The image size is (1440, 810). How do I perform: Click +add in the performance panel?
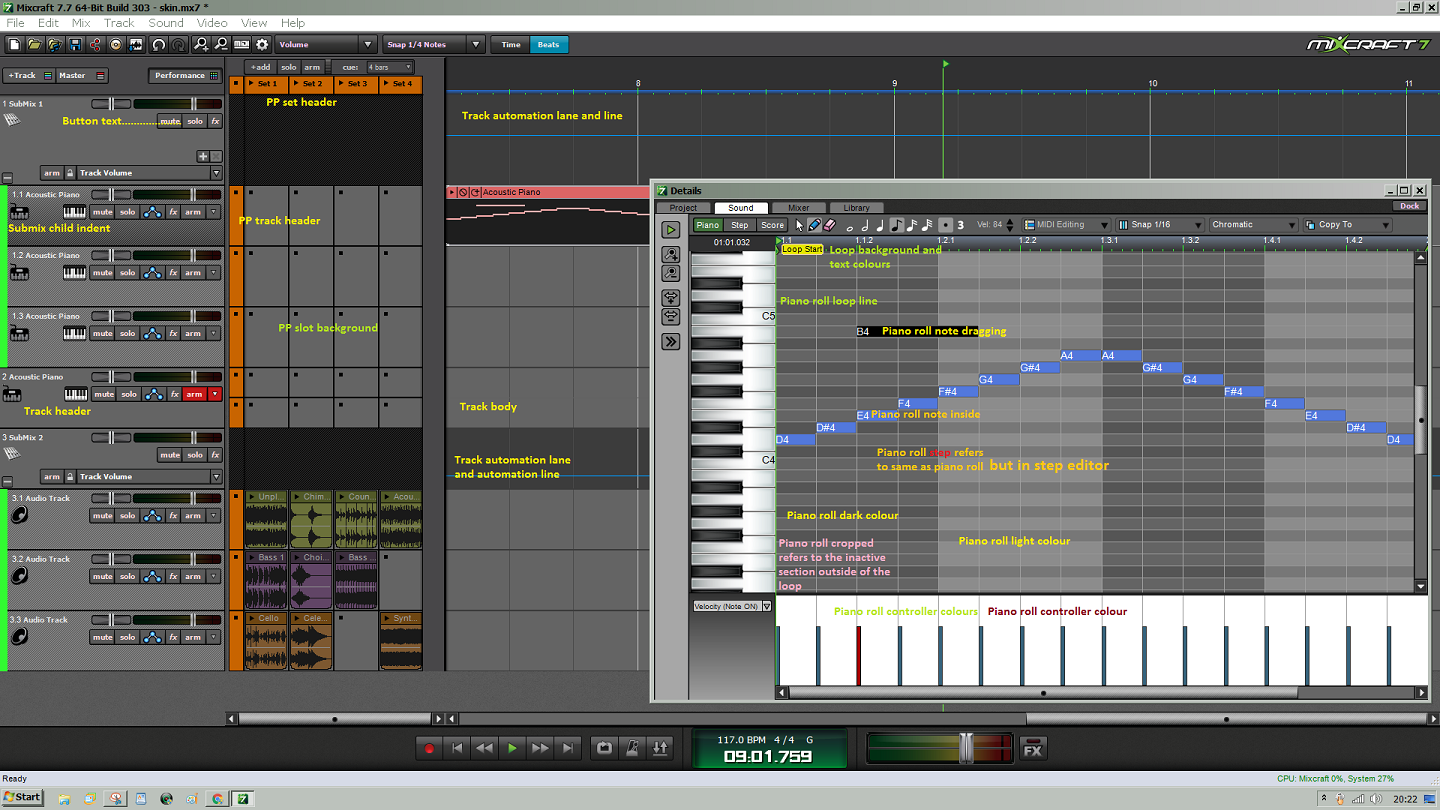260,67
